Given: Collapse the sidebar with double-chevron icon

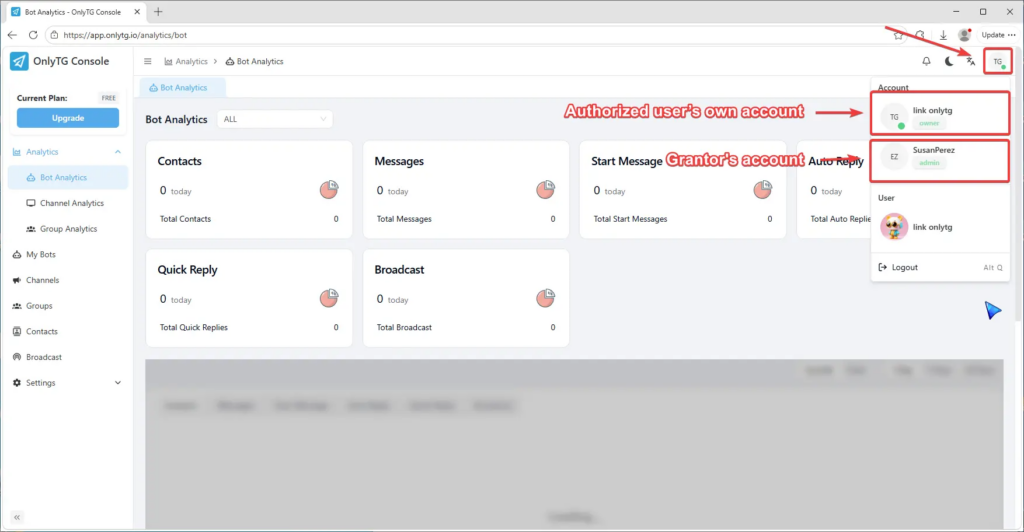Looking at the screenshot, I should pyautogui.click(x=17, y=517).
